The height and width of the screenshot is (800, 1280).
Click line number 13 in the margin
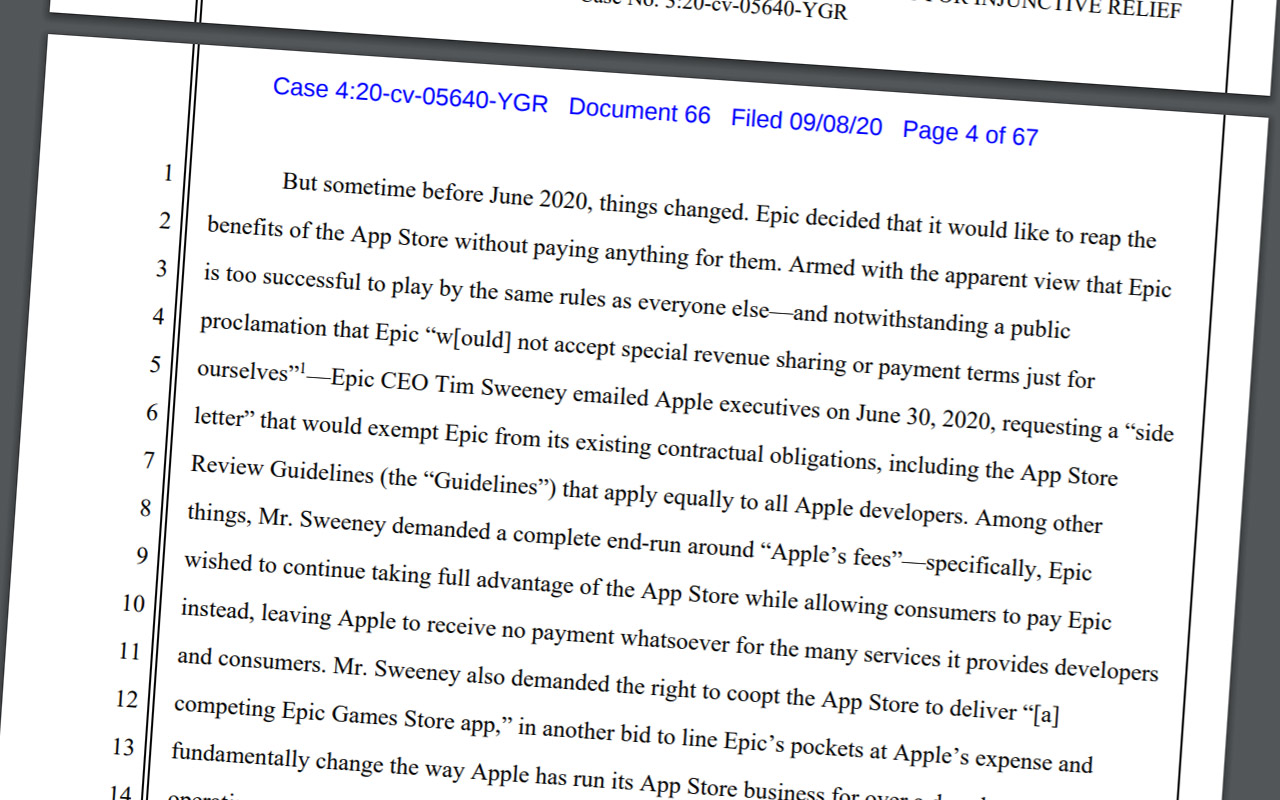coord(123,747)
